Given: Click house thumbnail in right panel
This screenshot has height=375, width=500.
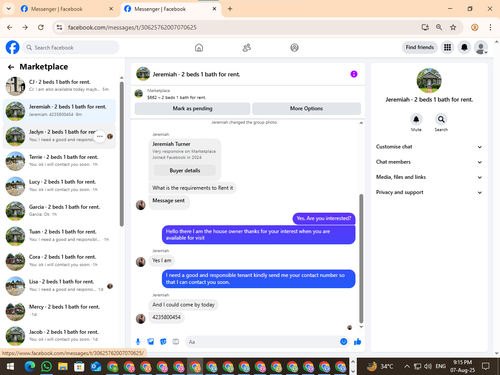Looking at the screenshot, I should coord(429,81).
